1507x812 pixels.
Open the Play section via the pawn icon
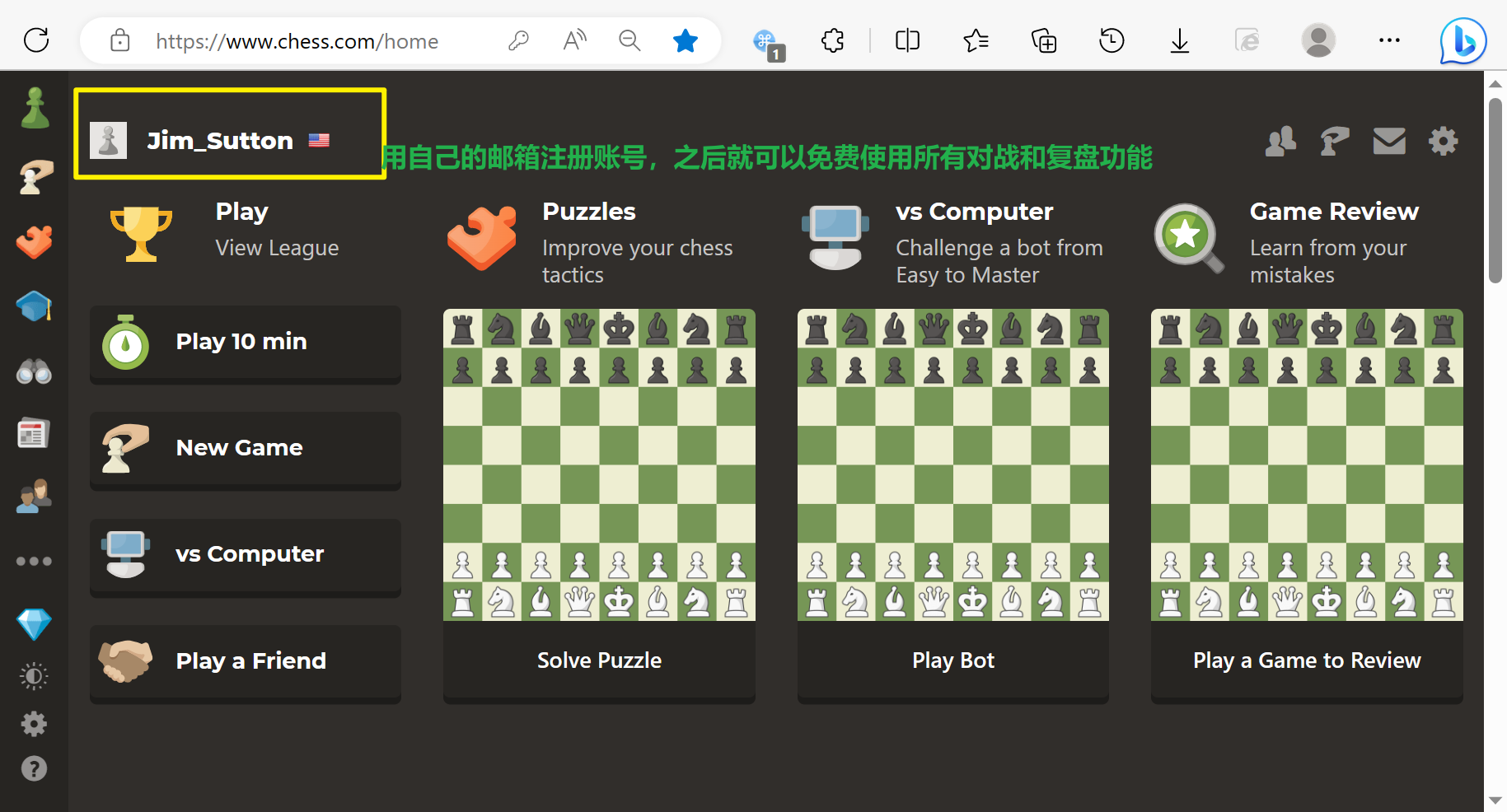34,105
